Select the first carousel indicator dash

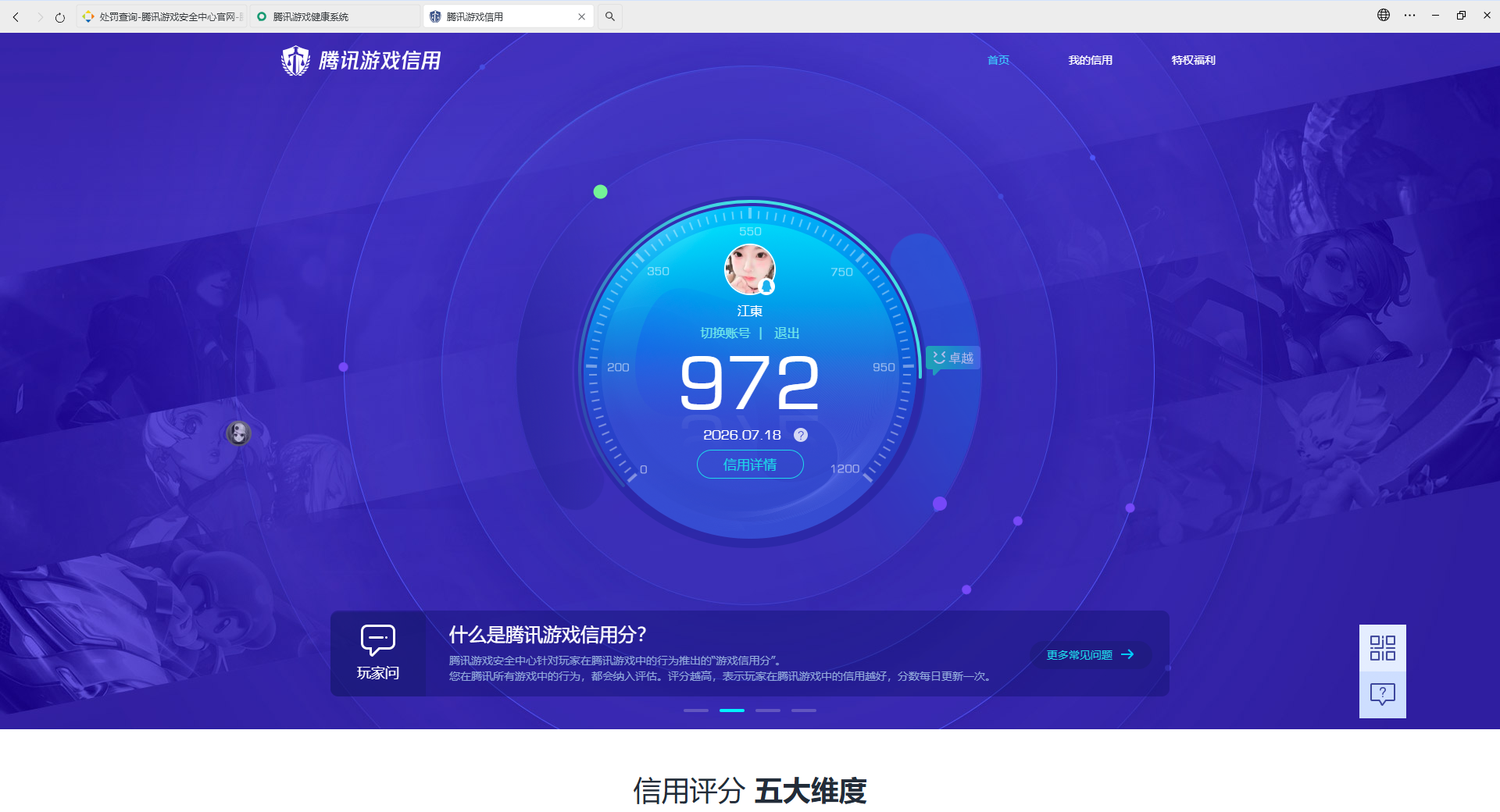pos(696,710)
